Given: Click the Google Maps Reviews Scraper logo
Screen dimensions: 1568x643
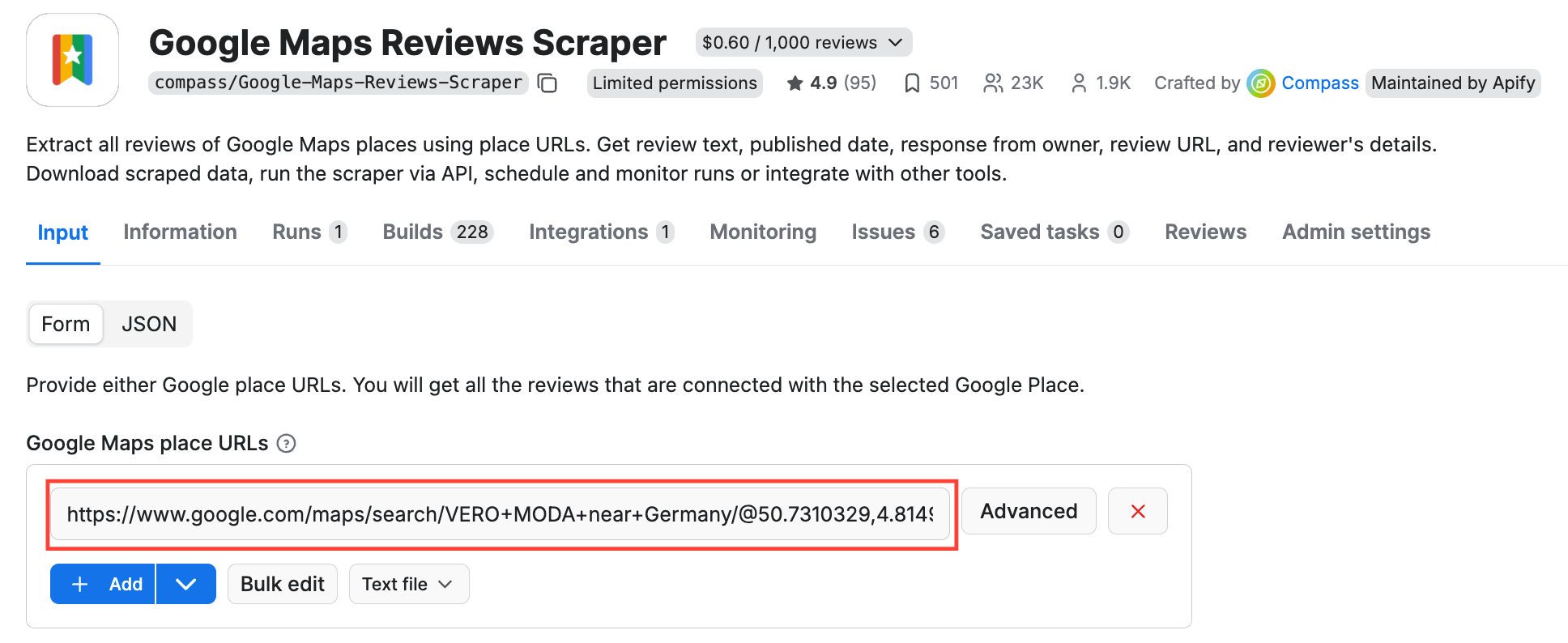Looking at the screenshot, I should point(72,60).
